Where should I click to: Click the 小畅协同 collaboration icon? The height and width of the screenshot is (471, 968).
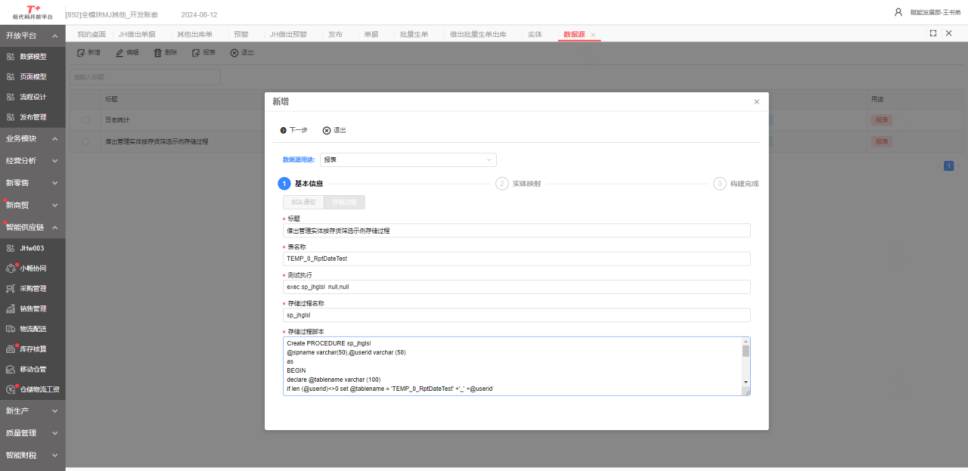[10, 269]
